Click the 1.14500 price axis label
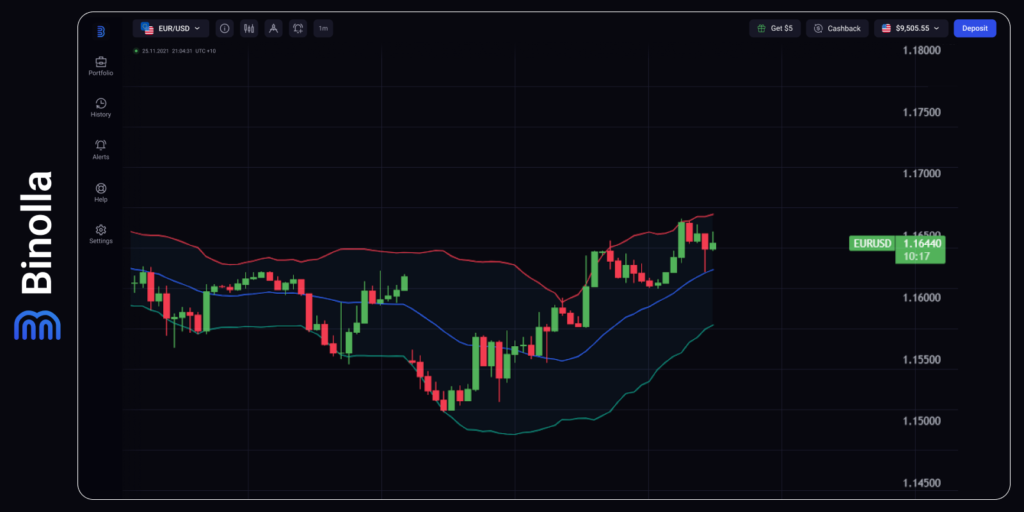This screenshot has width=1024, height=512. tap(921, 483)
